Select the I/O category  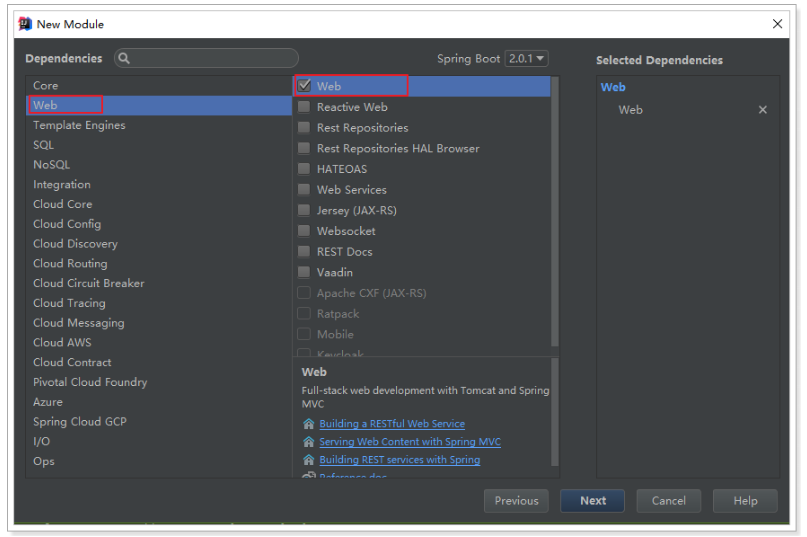pyautogui.click(x=159, y=441)
